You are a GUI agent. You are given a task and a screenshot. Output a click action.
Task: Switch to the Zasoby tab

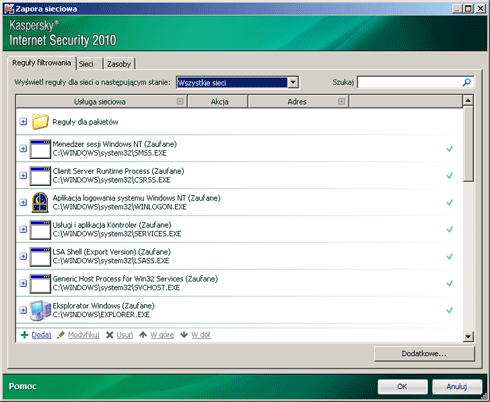[x=119, y=64]
